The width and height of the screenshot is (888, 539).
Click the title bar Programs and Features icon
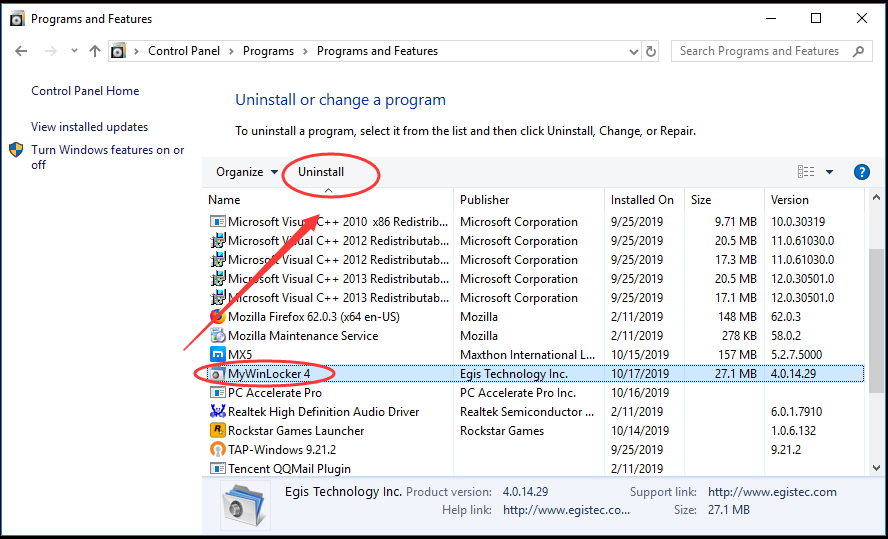[x=18, y=19]
